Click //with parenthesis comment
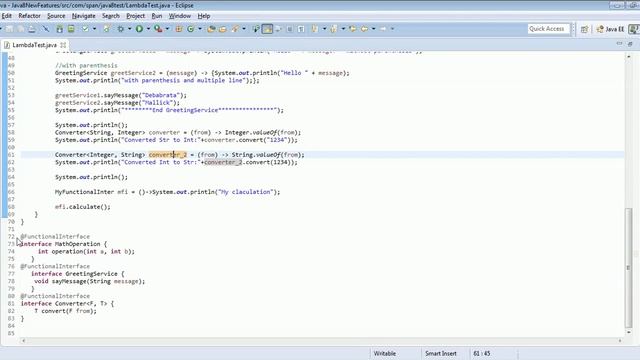The height and width of the screenshot is (360, 640). (86, 65)
